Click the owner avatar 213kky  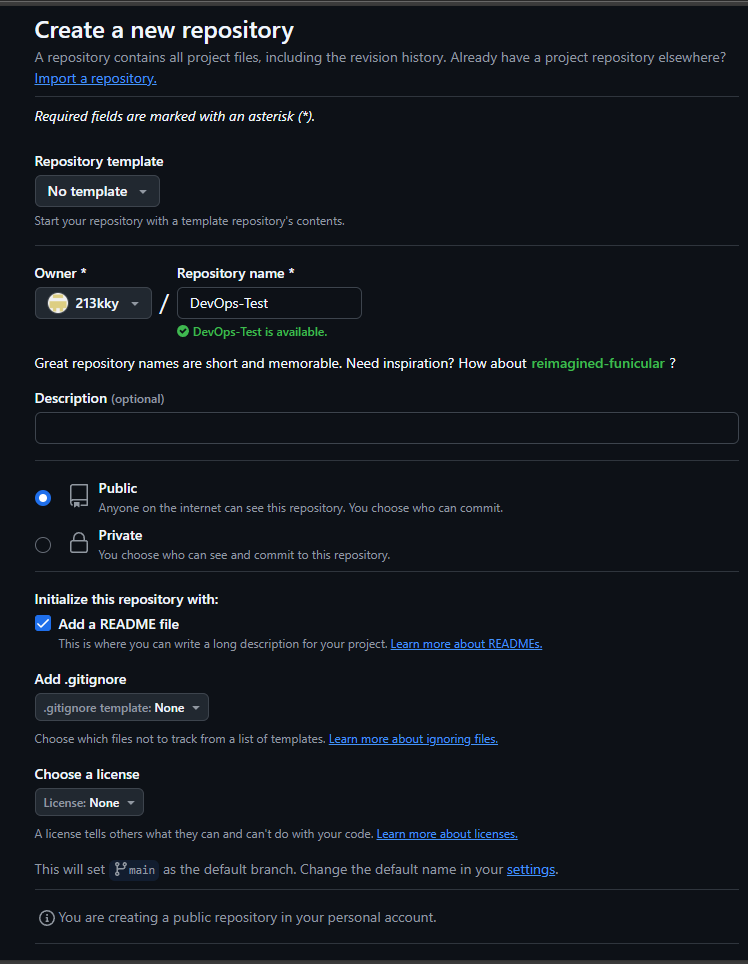[58, 303]
